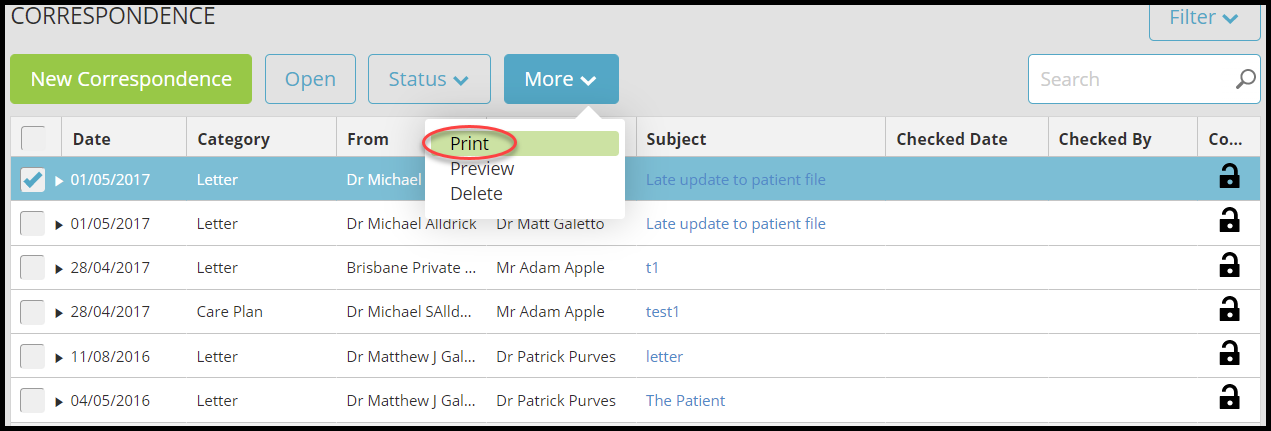Click the search magnifier icon
This screenshot has height=431, width=1271.
tap(1245, 80)
